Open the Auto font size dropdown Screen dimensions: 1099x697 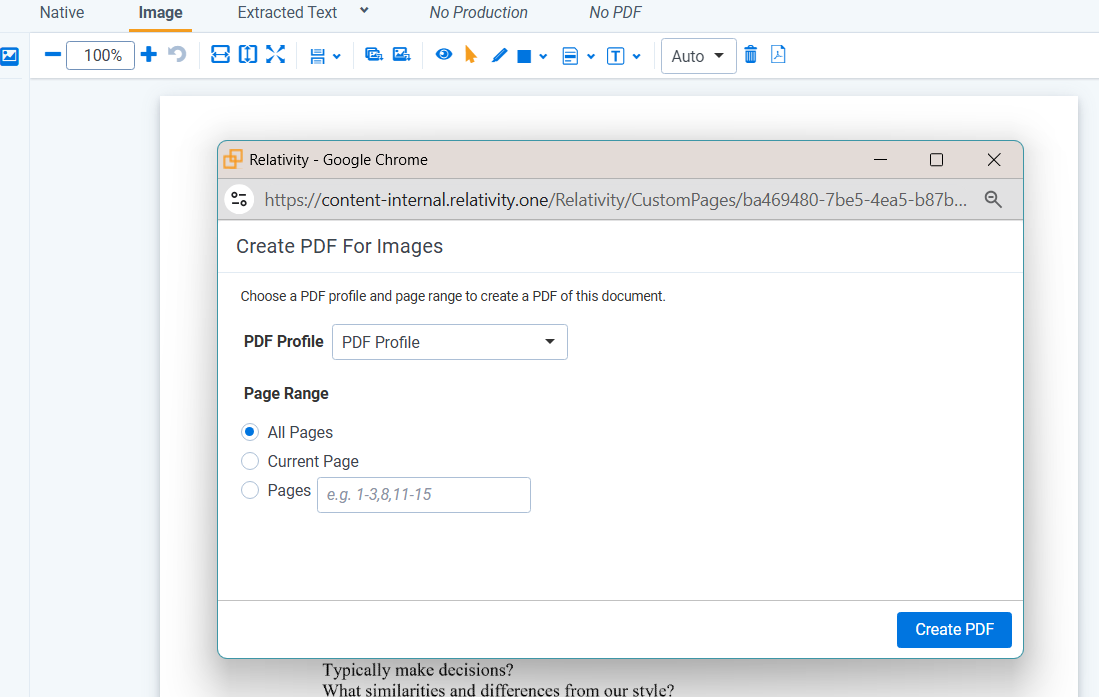tap(698, 56)
